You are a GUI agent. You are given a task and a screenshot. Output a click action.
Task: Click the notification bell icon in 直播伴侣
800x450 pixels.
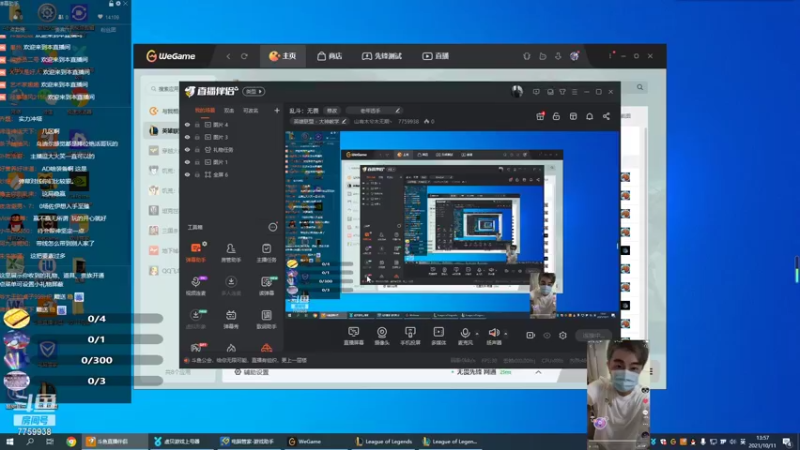click(x=589, y=116)
